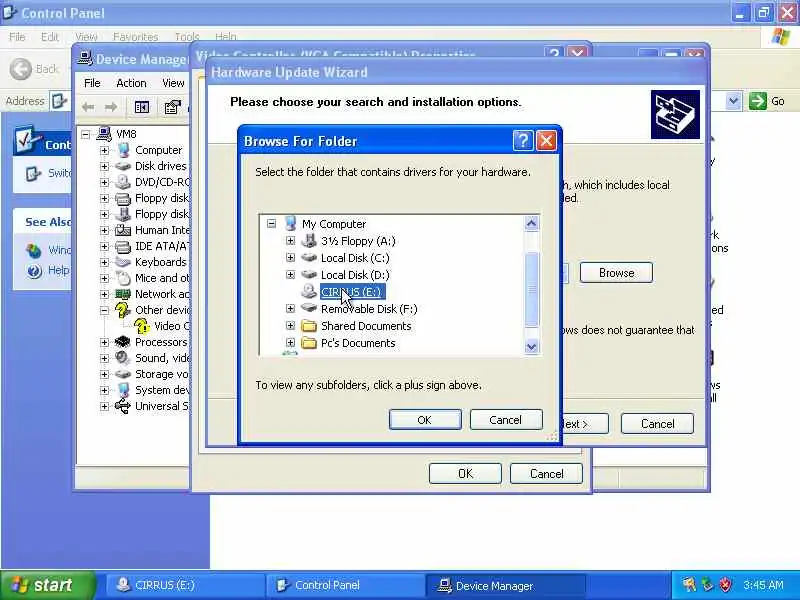This screenshot has width=800, height=600.
Task: Click Network adapters icon in Device Manager
Action: pos(123,294)
